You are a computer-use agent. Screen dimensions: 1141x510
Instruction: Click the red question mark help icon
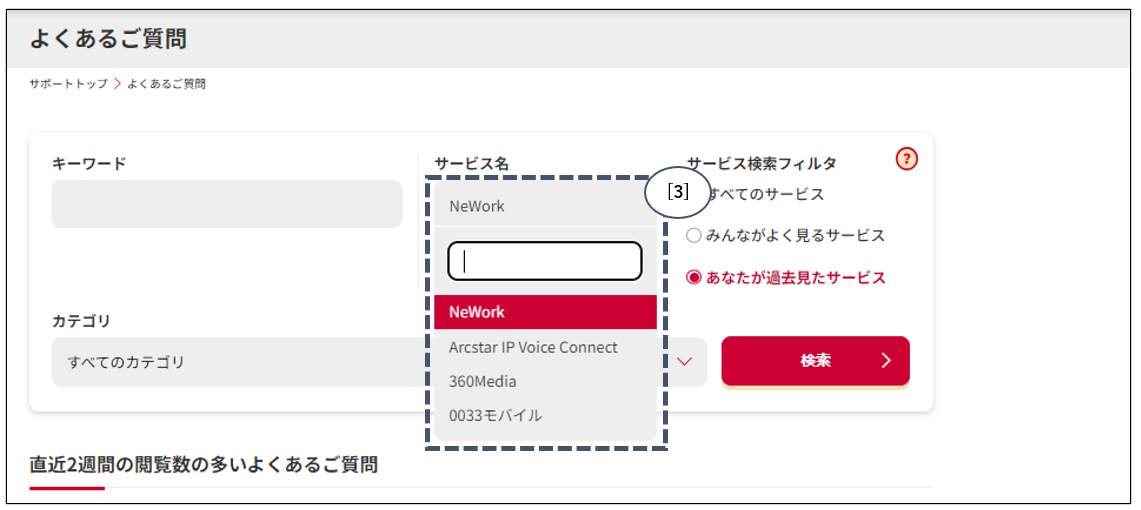(906, 159)
